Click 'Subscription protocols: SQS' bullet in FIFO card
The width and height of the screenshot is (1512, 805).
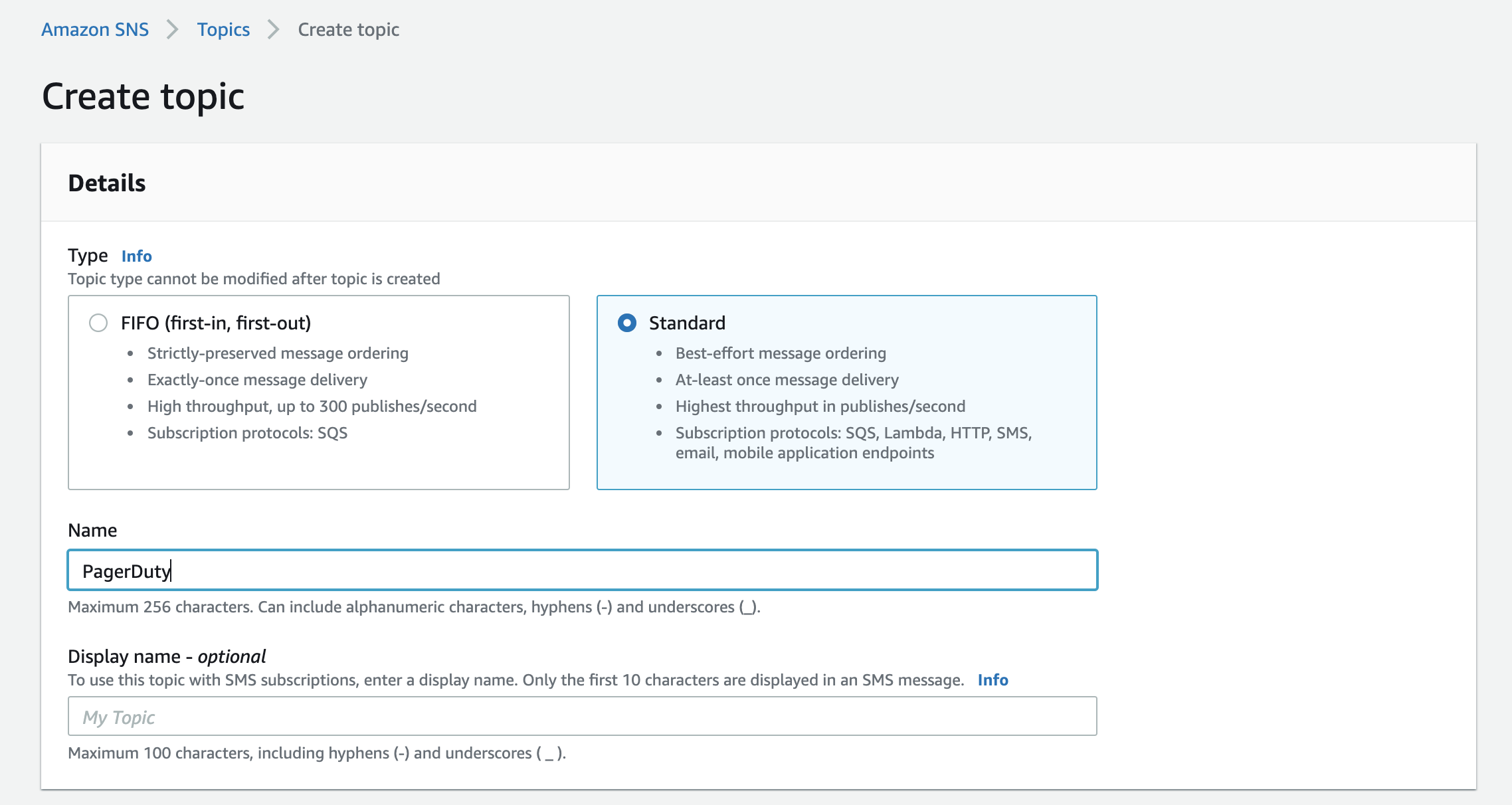pyautogui.click(x=247, y=432)
